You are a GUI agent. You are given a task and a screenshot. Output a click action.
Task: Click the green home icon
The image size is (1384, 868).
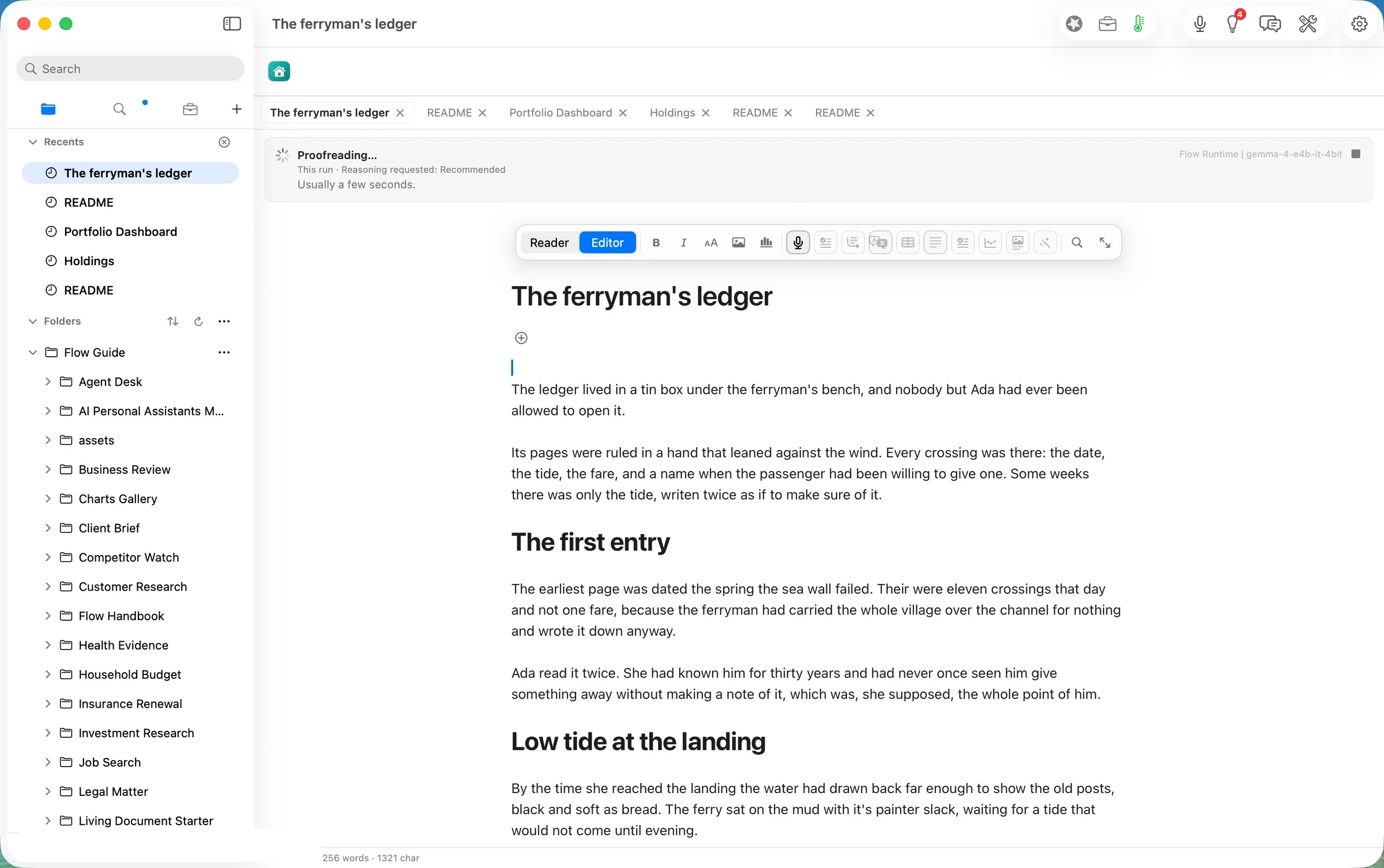point(279,71)
